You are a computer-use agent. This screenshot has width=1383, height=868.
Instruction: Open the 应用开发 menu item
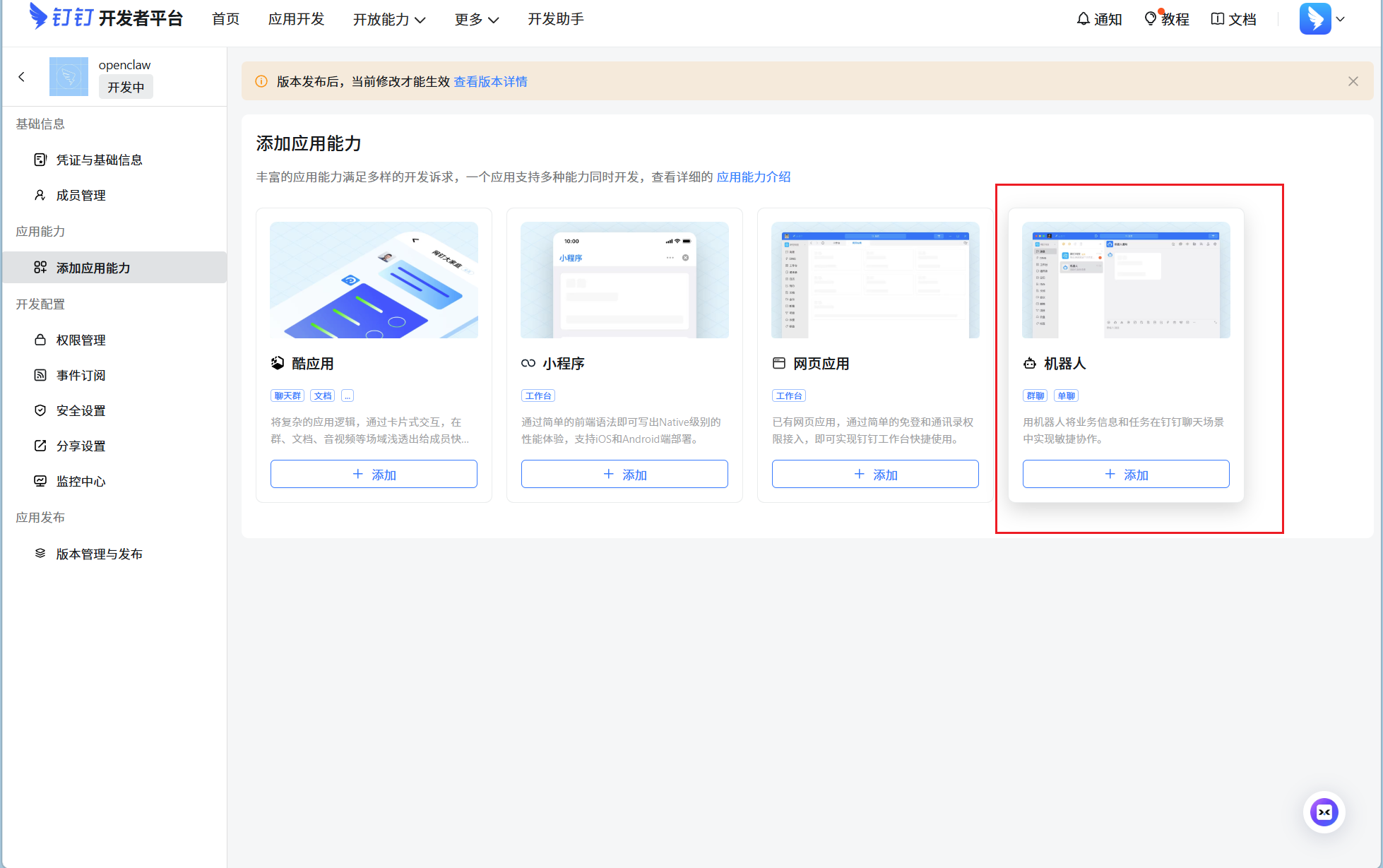296,19
